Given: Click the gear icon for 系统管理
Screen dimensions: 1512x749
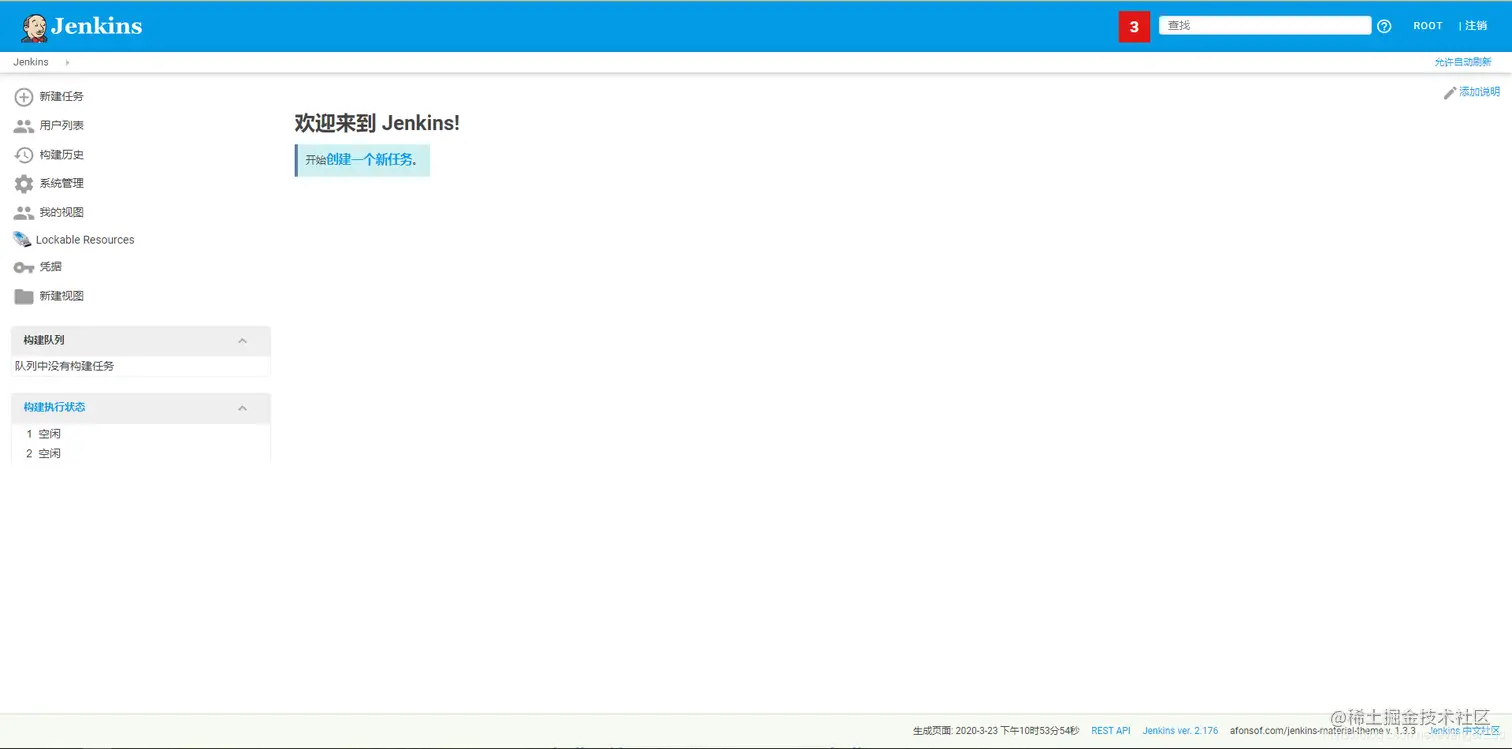Looking at the screenshot, I should (24, 184).
